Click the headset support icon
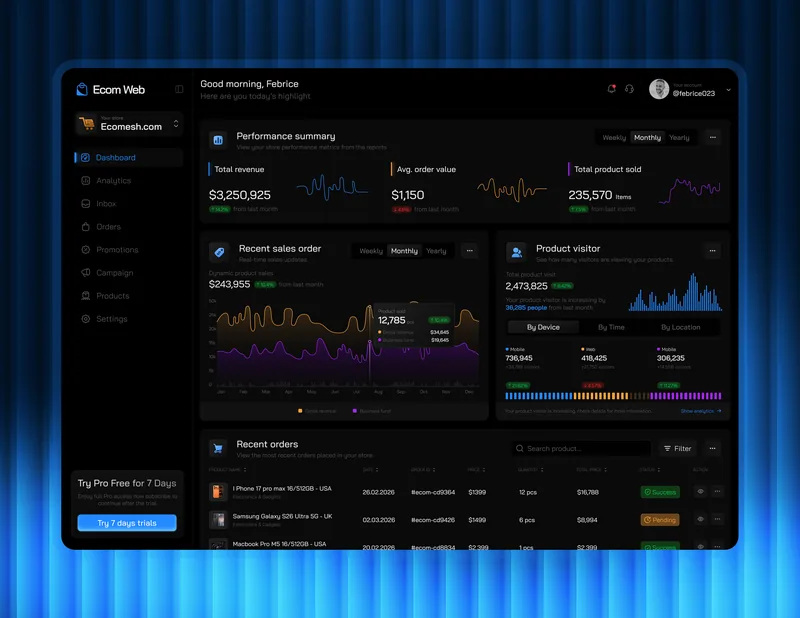 click(629, 89)
